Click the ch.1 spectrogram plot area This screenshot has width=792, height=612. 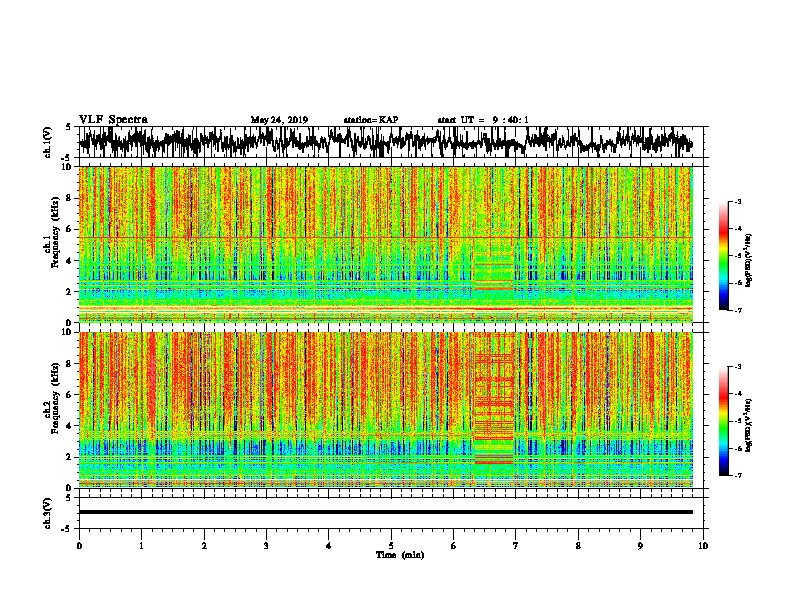[x=385, y=244]
